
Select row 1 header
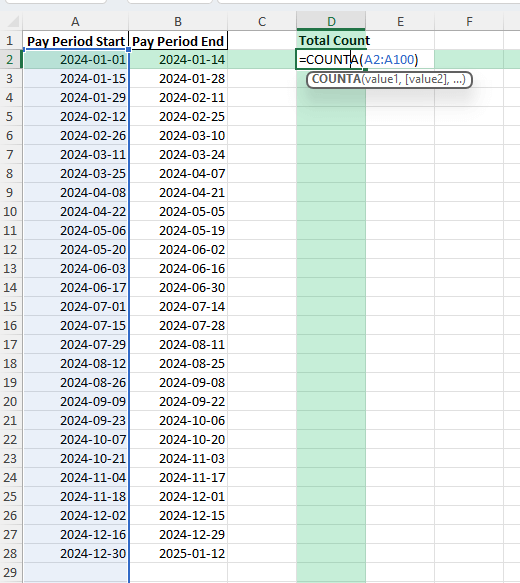point(10,40)
